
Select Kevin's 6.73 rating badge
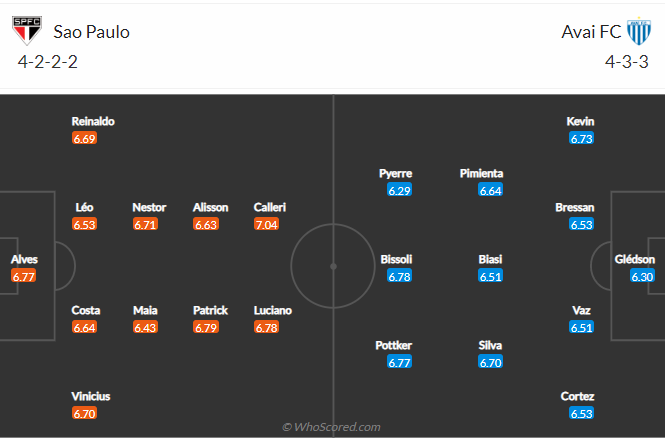(581, 138)
